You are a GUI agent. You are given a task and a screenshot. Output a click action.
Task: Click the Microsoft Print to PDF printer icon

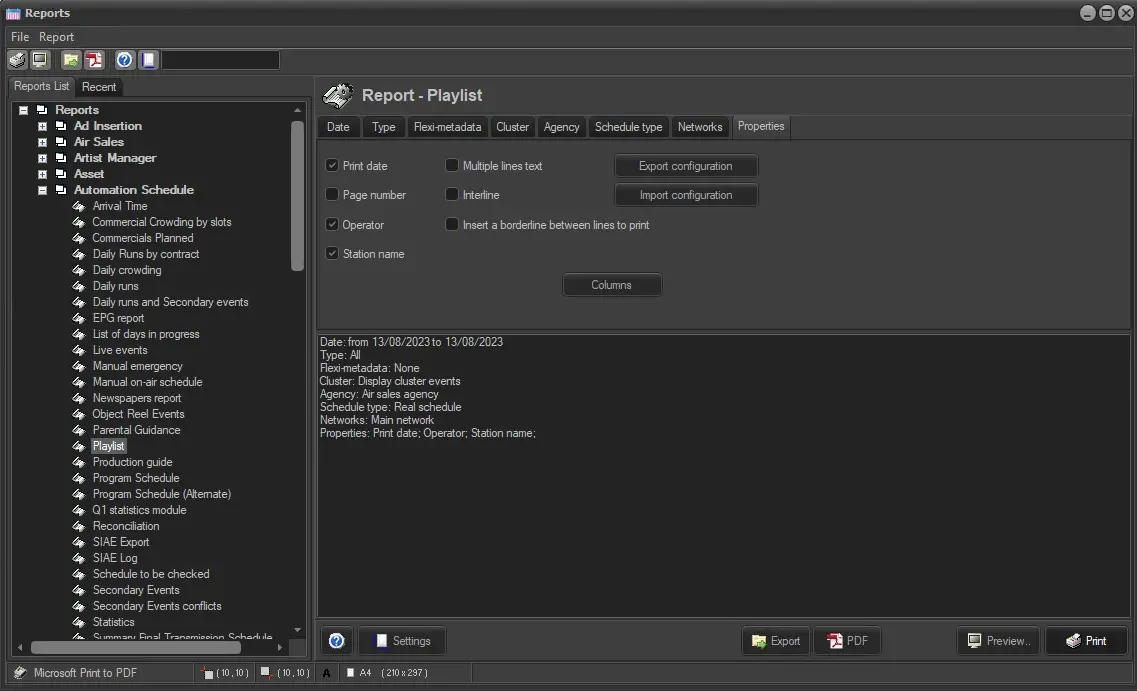(x=19, y=673)
